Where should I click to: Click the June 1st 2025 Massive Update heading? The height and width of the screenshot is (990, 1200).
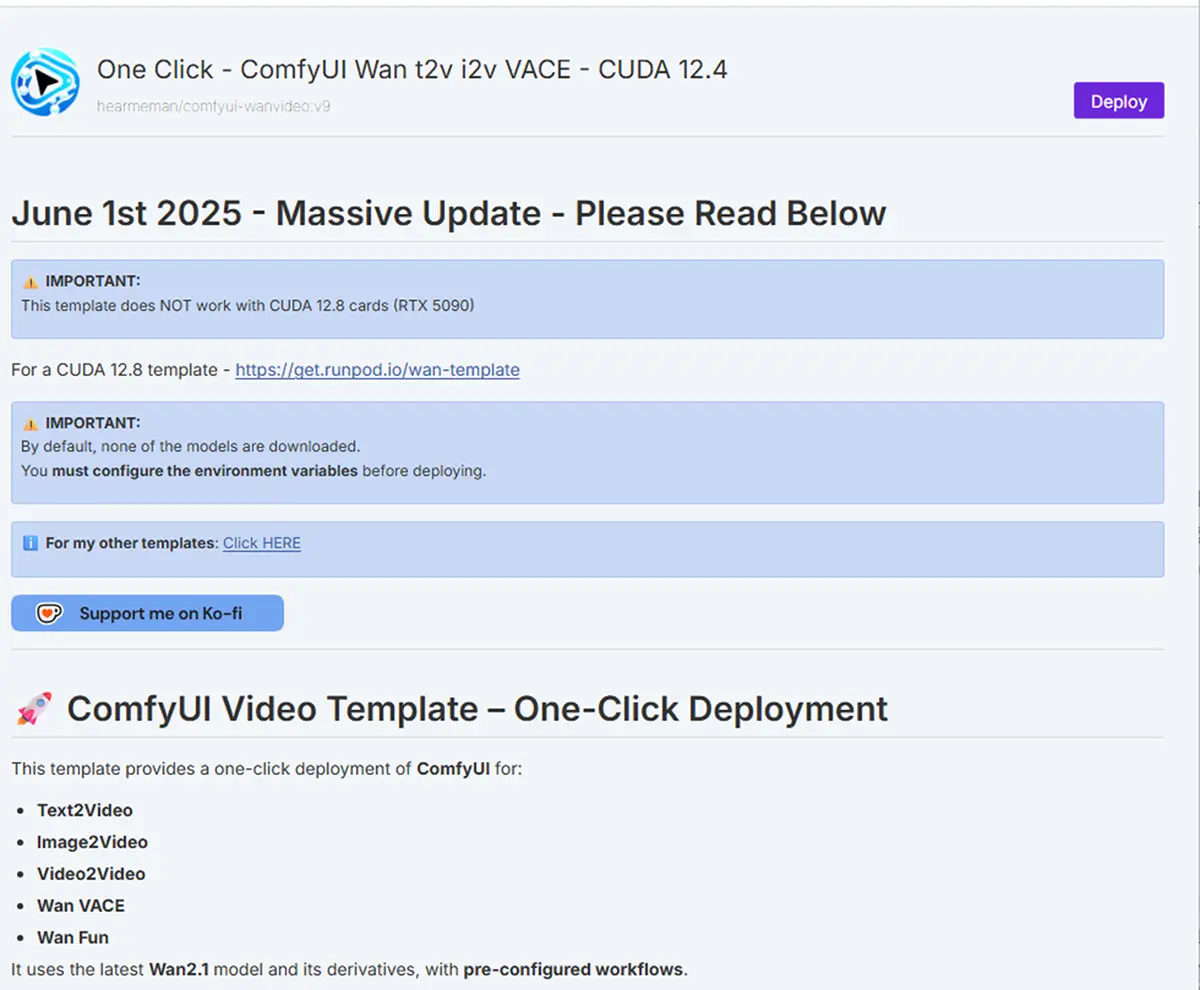[449, 213]
